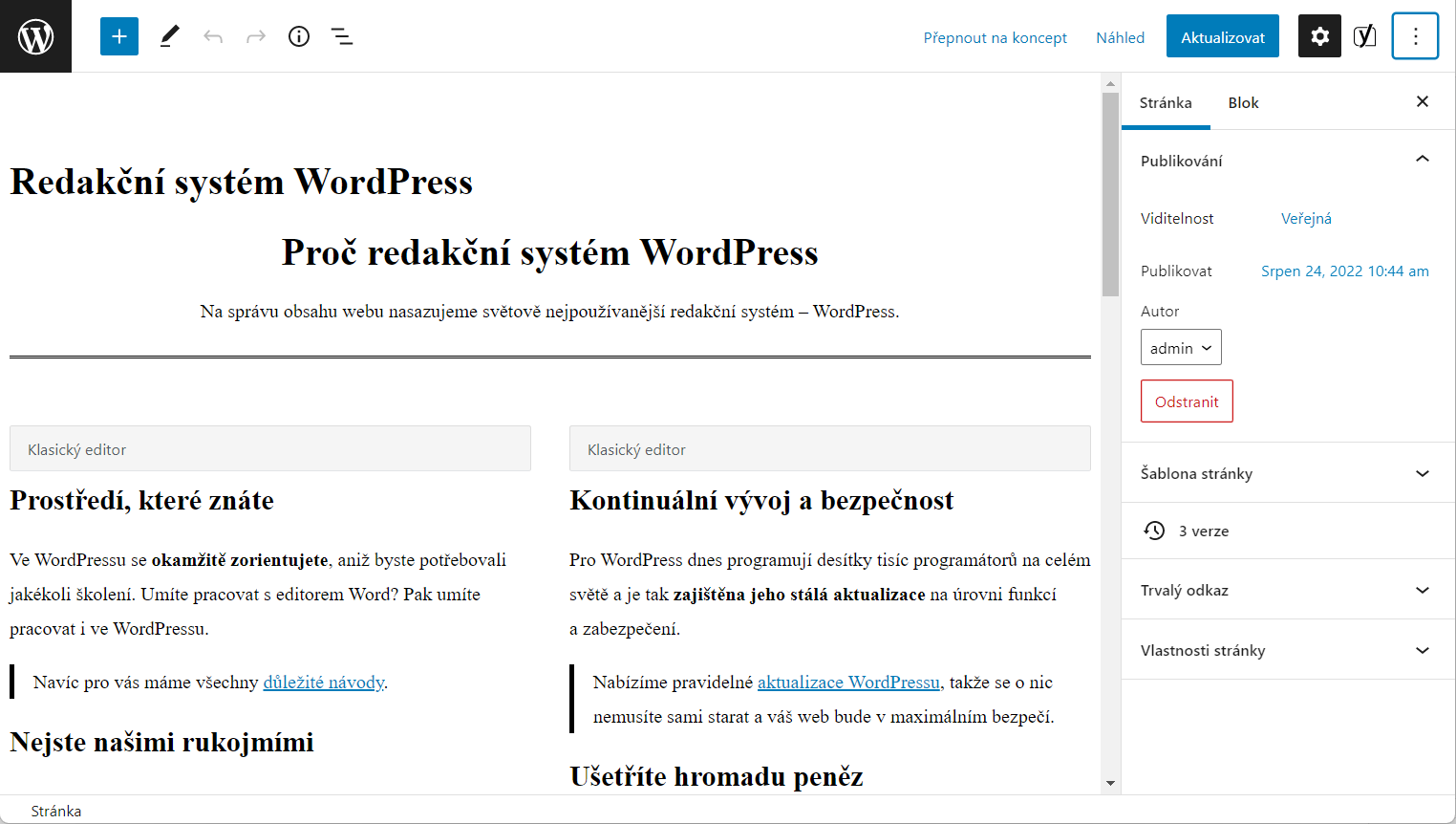Close the settings sidebar with the X
The height and width of the screenshot is (824, 1456).
tap(1423, 101)
